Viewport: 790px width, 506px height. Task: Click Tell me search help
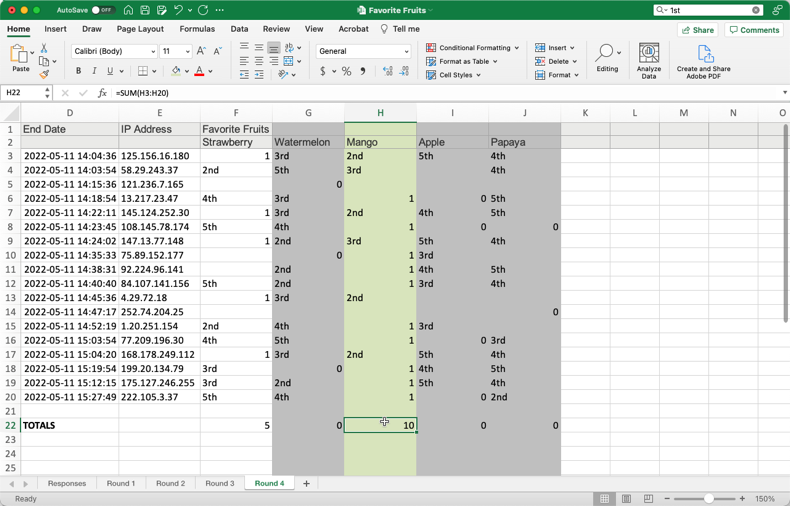[x=400, y=29]
